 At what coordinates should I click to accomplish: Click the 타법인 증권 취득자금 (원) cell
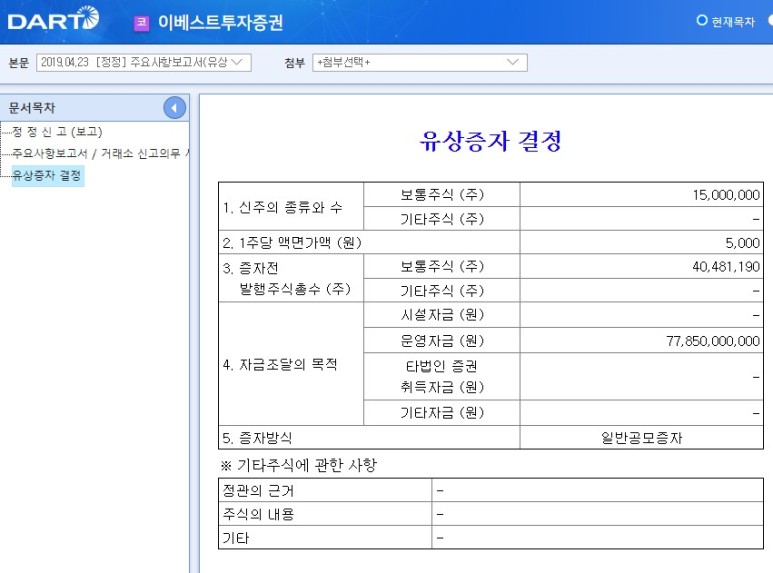click(442, 376)
